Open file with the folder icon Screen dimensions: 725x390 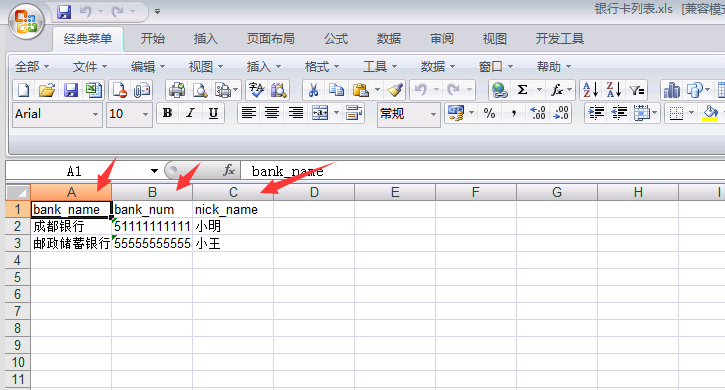(x=47, y=90)
